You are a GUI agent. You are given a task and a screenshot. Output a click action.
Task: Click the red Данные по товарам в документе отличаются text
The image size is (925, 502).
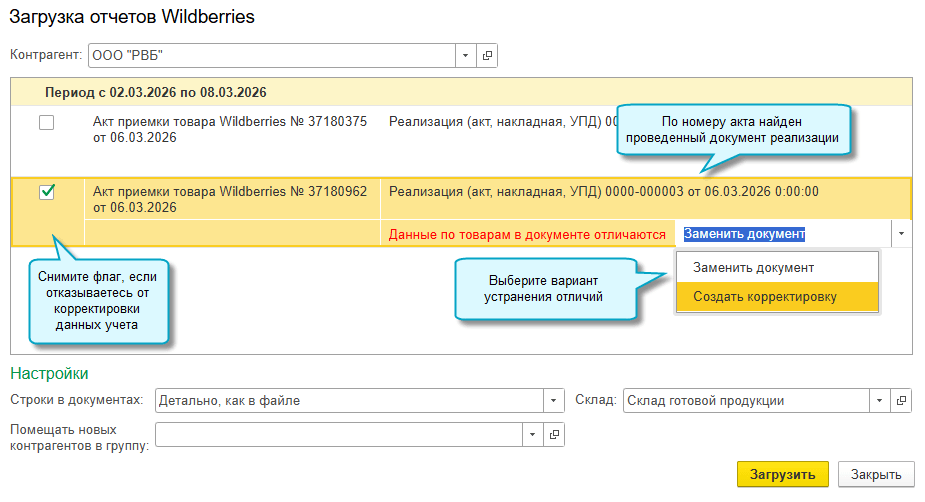coord(527,235)
